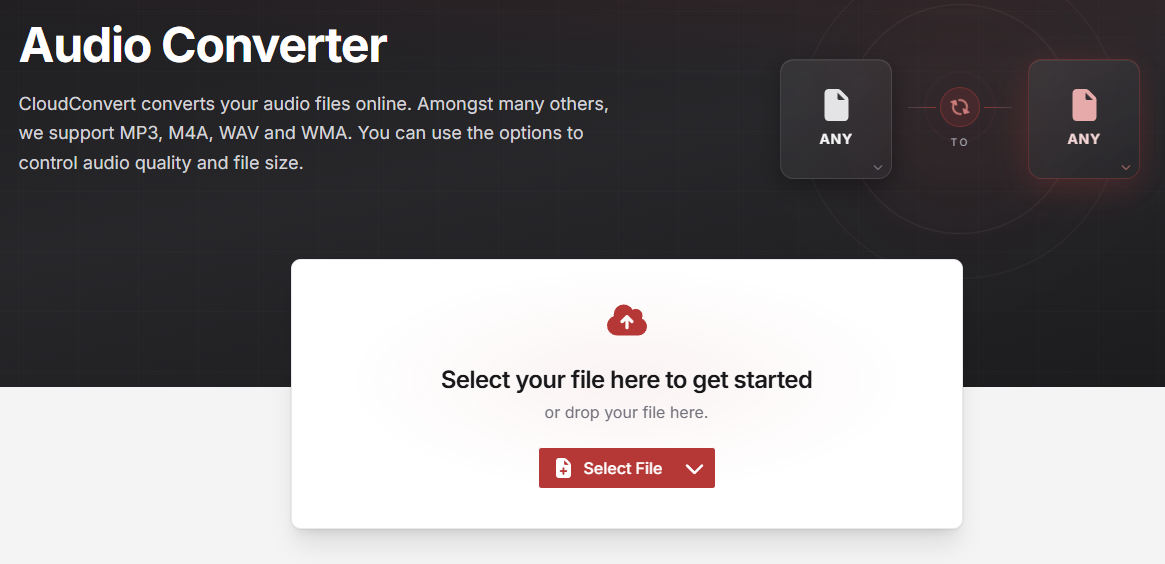Open the source format ANY dropdown
The width and height of the screenshot is (1165, 564).
click(x=836, y=119)
